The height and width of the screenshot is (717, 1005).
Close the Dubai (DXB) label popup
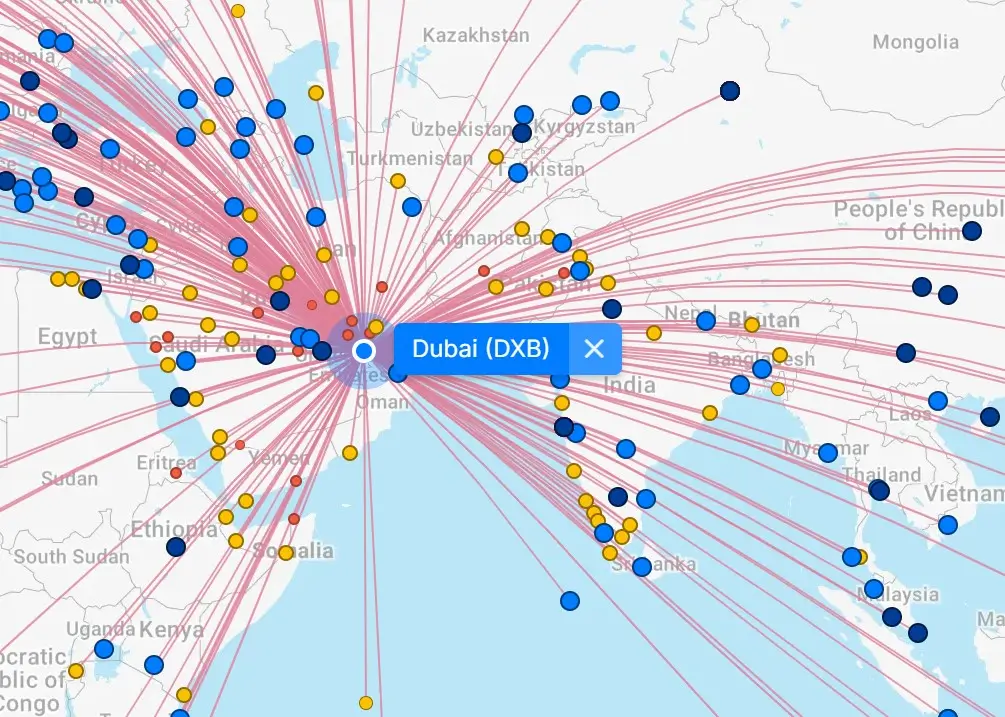pos(594,349)
